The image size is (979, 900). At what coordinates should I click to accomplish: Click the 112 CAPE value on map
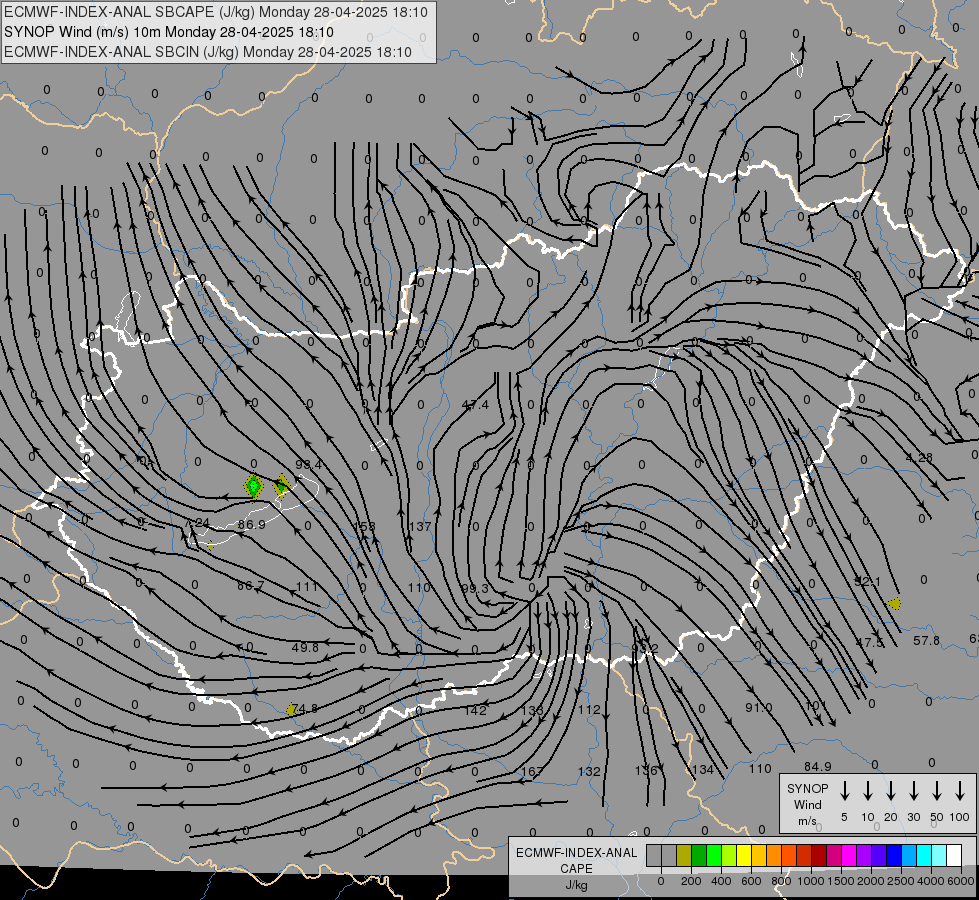point(589,710)
